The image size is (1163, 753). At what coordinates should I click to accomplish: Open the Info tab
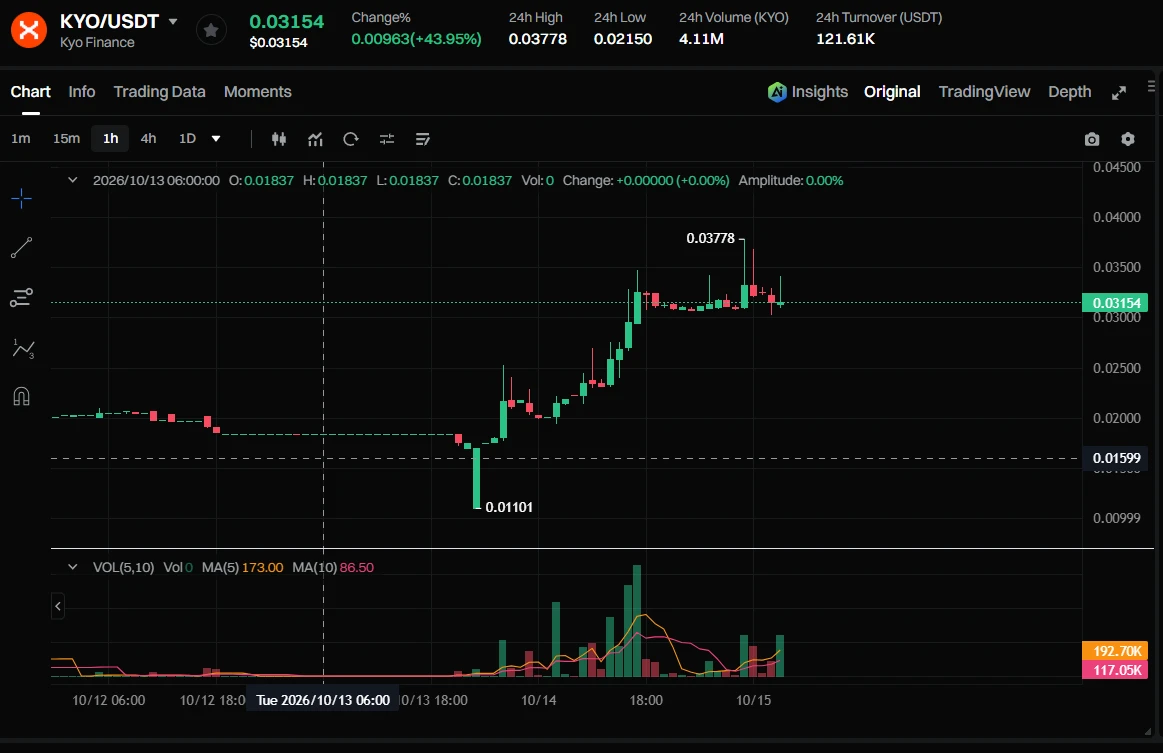(82, 92)
